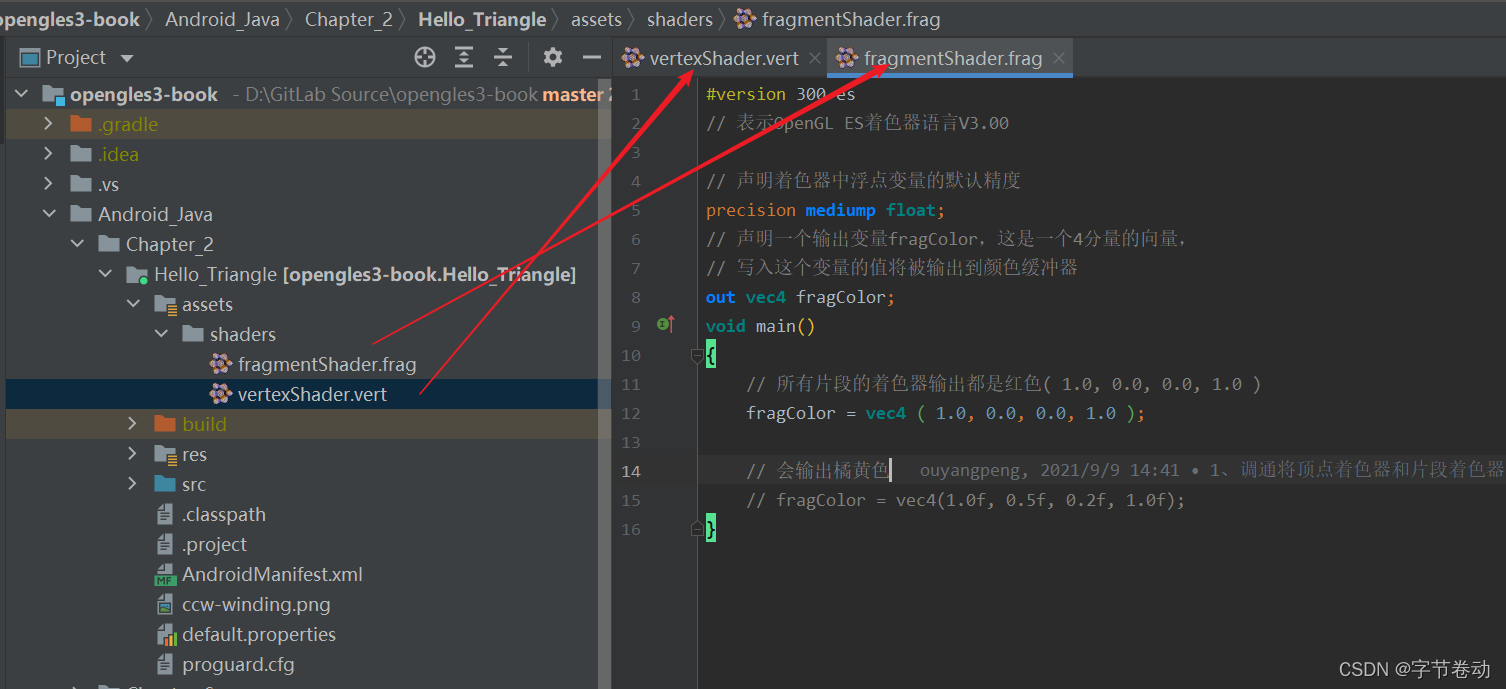
Task: Click the override gutter icon on line 9
Action: coord(666,324)
